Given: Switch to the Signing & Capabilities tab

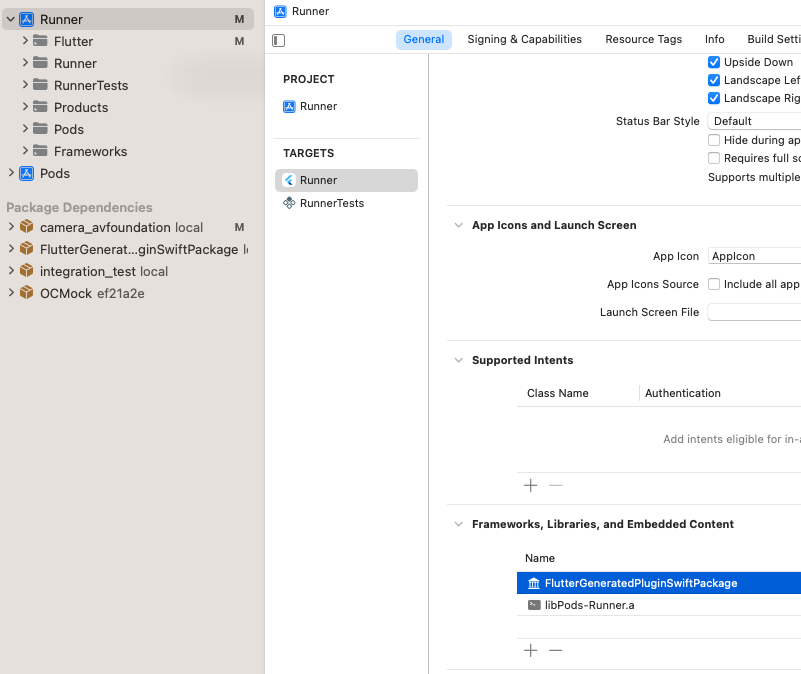Looking at the screenshot, I should pyautogui.click(x=524, y=39).
